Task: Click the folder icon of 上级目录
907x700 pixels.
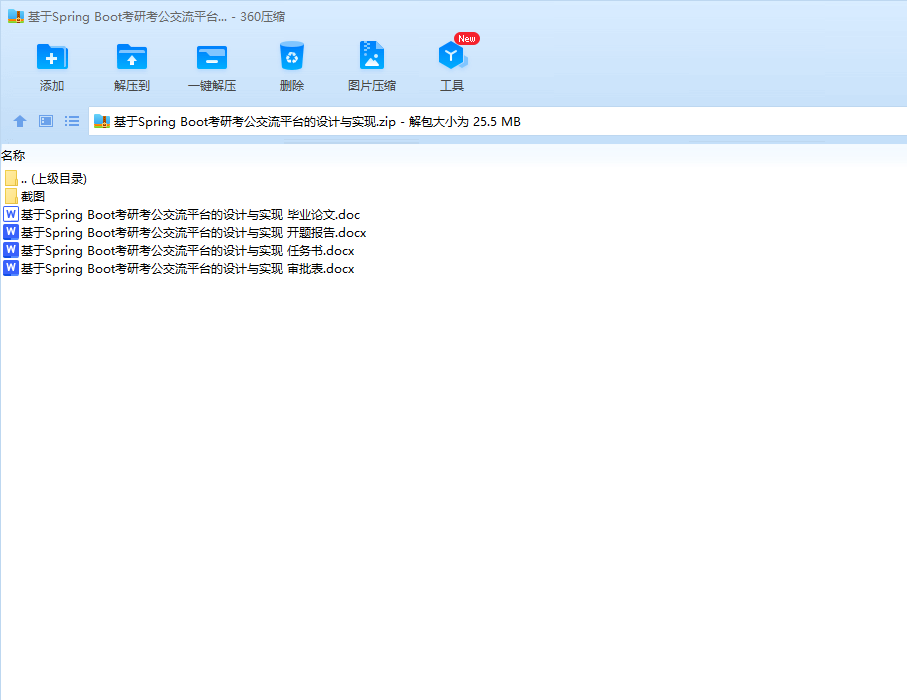Action: (11, 178)
